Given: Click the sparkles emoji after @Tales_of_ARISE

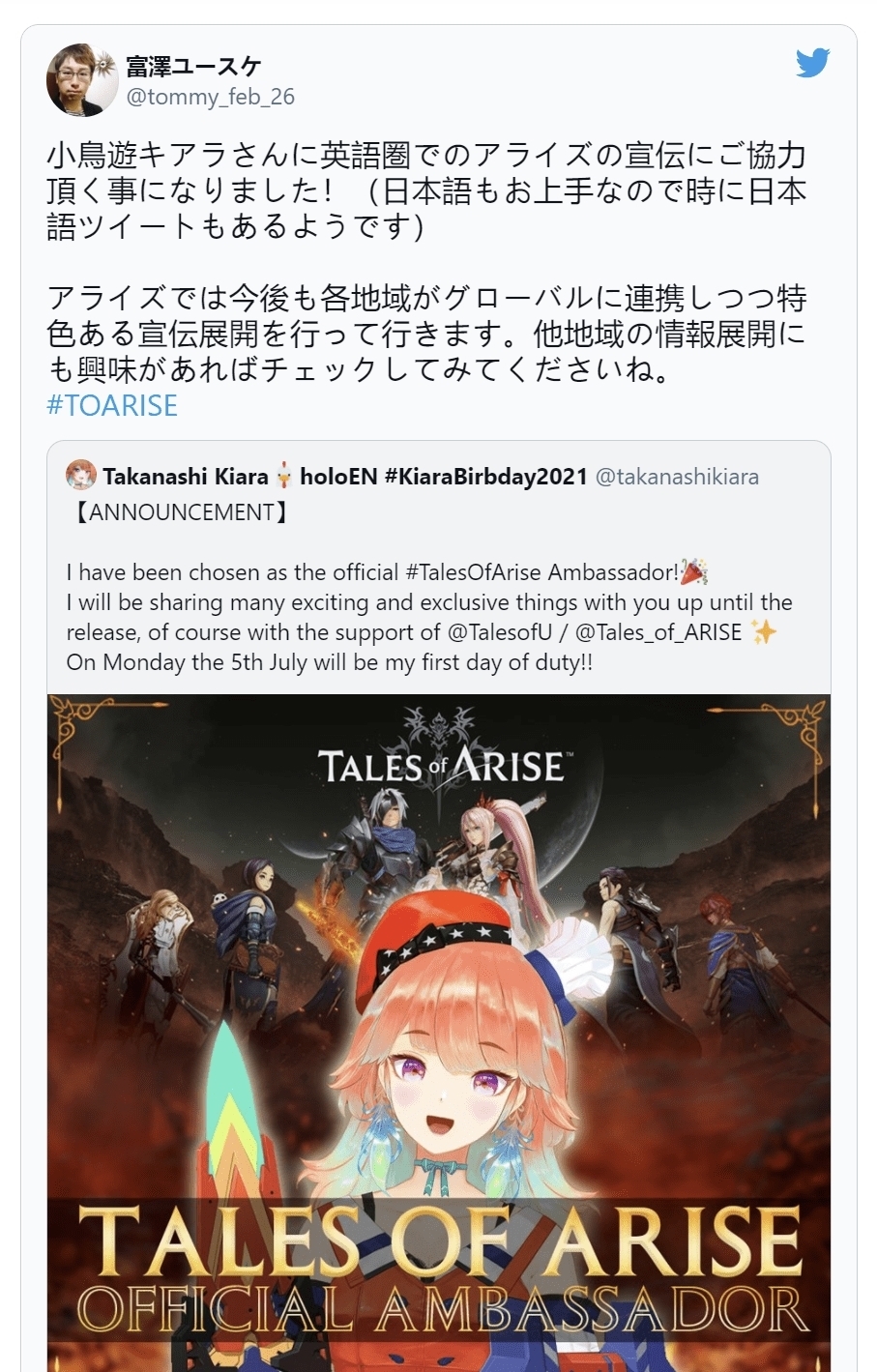Looking at the screenshot, I should click(764, 632).
